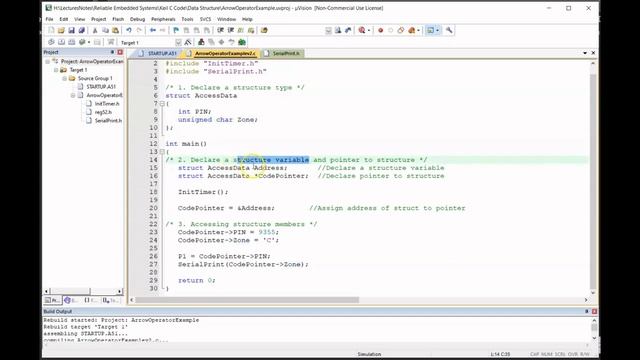Open the File menu
The width and height of the screenshot is (640, 360).
[49, 19]
